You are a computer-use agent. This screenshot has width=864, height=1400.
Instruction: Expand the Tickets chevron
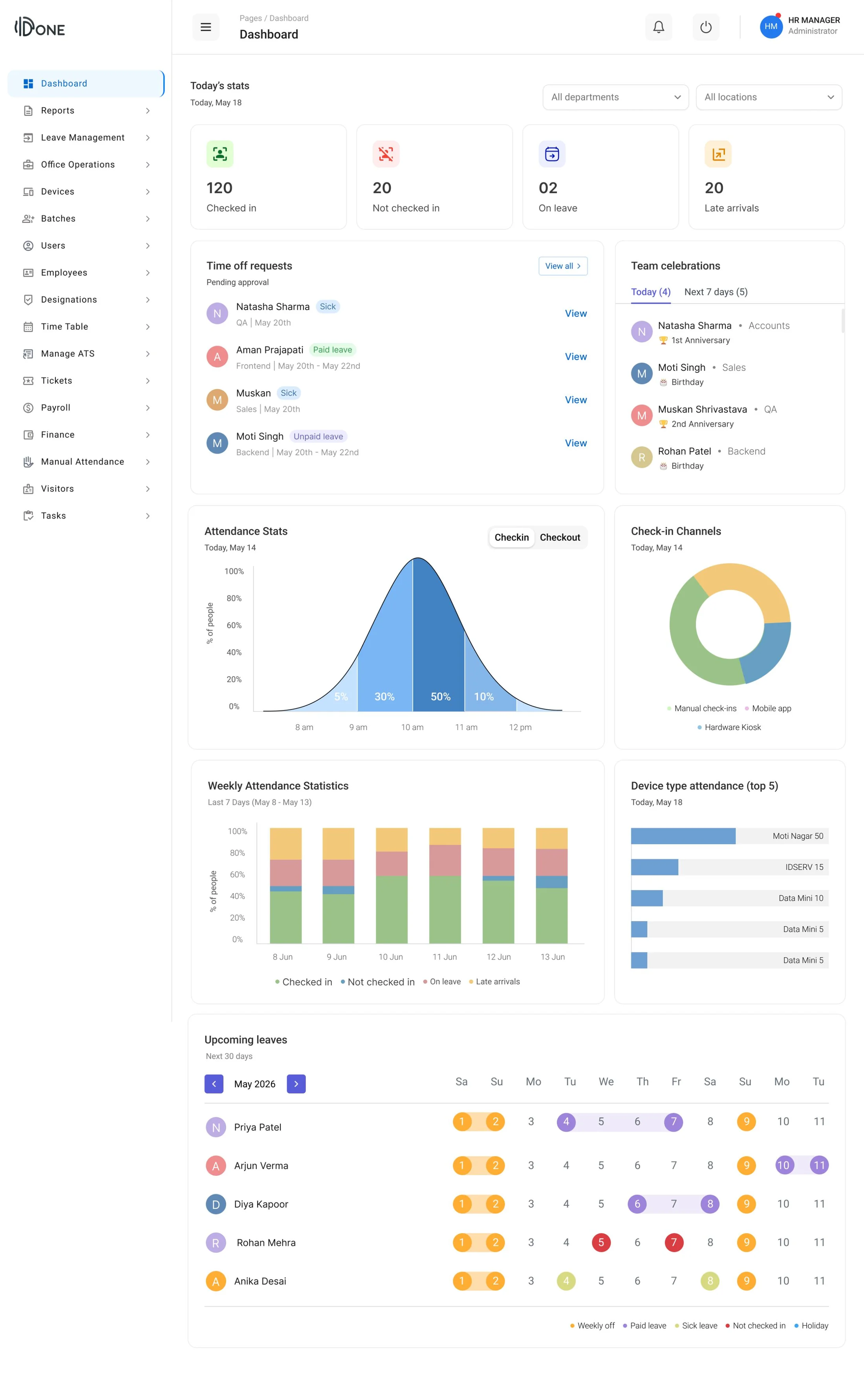[x=147, y=381]
